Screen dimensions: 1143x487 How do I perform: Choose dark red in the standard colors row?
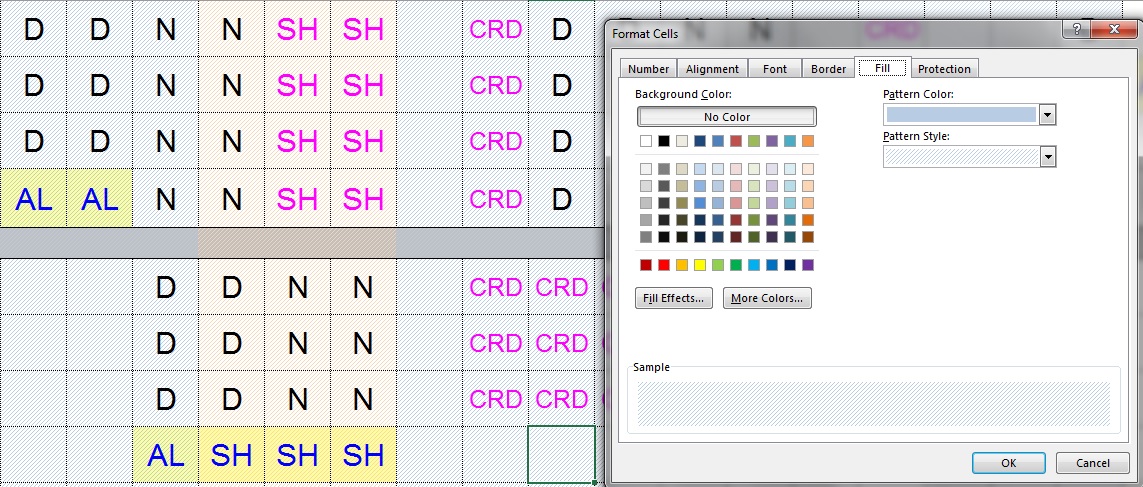646,265
